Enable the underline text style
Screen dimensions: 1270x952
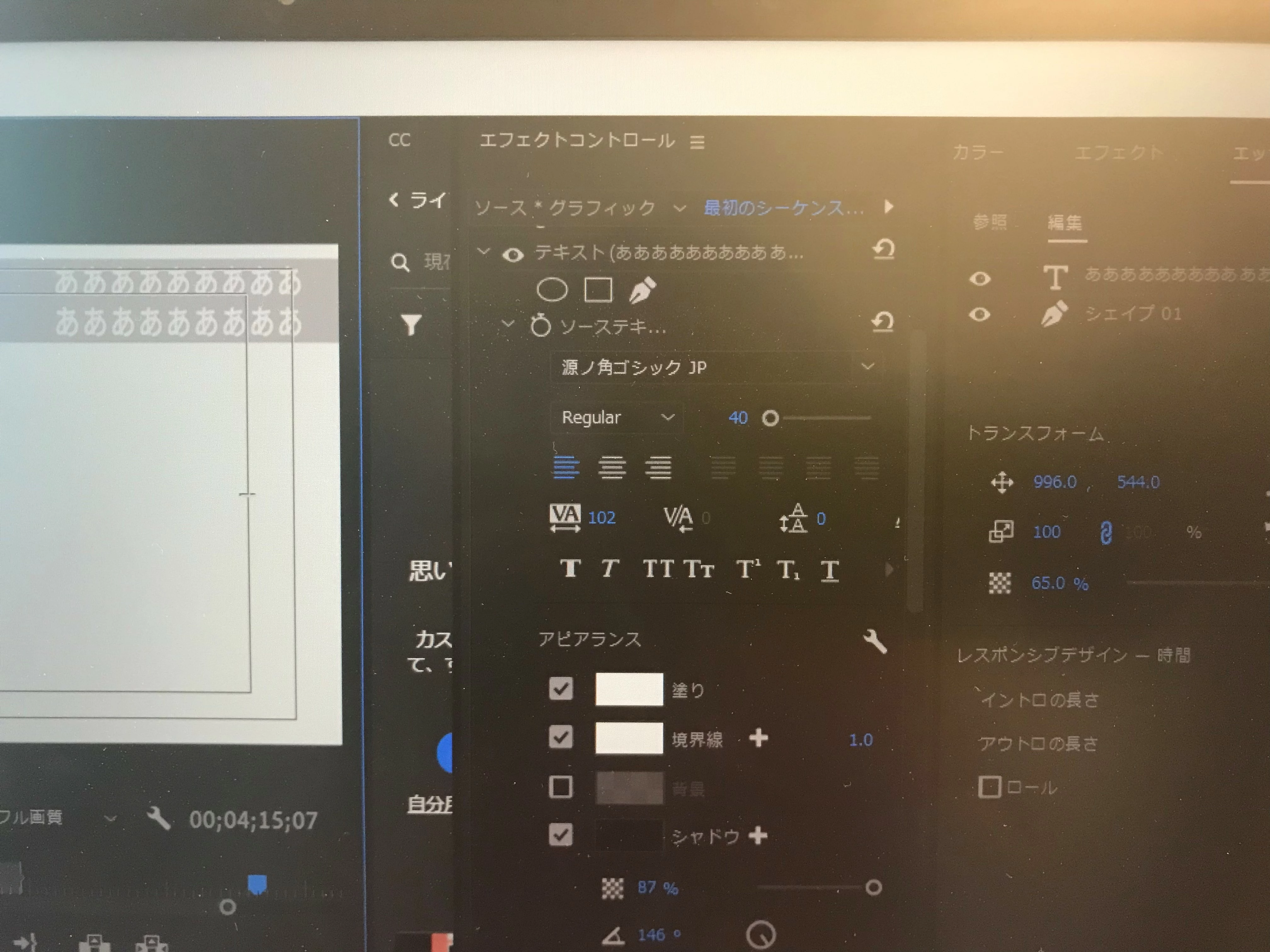pos(830,570)
